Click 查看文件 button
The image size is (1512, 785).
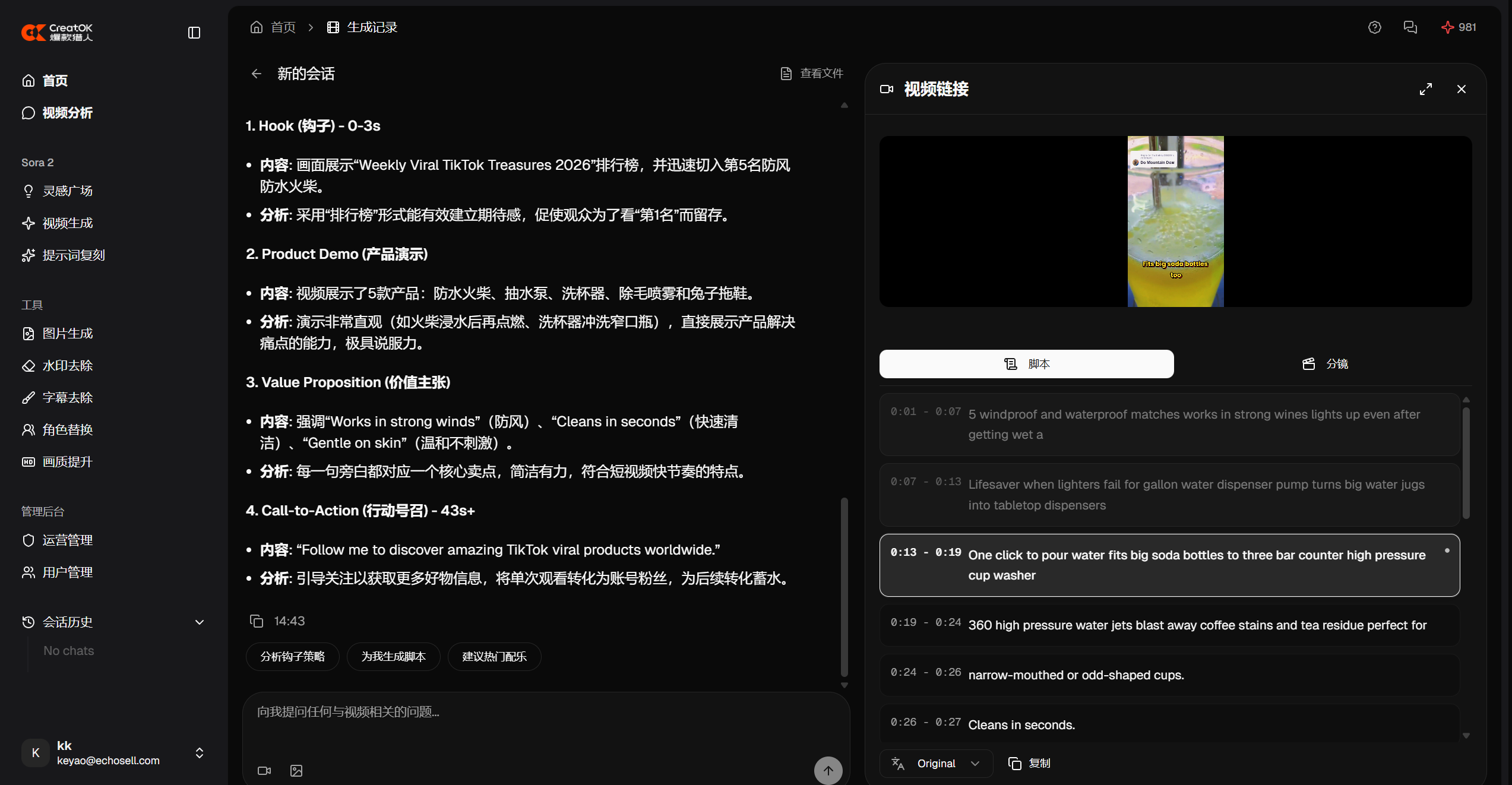812,74
